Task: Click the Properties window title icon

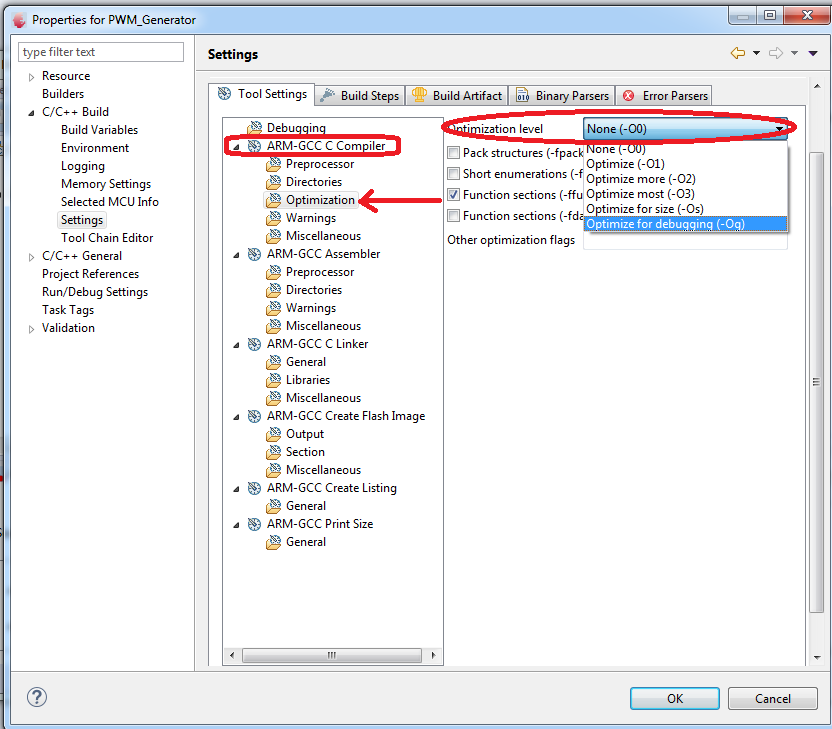Action: coord(20,20)
